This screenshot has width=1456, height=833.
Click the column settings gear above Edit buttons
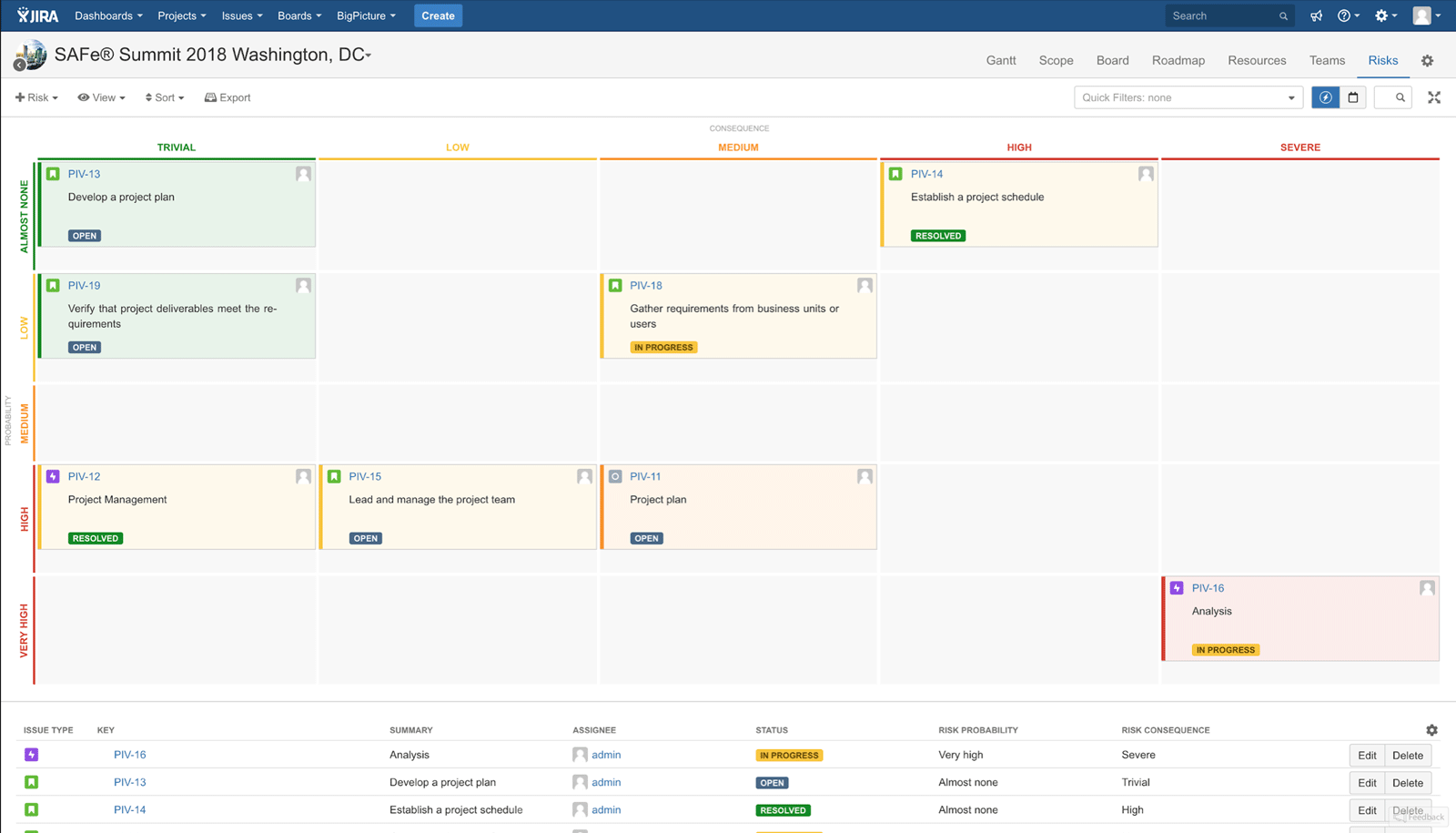[1431, 729]
